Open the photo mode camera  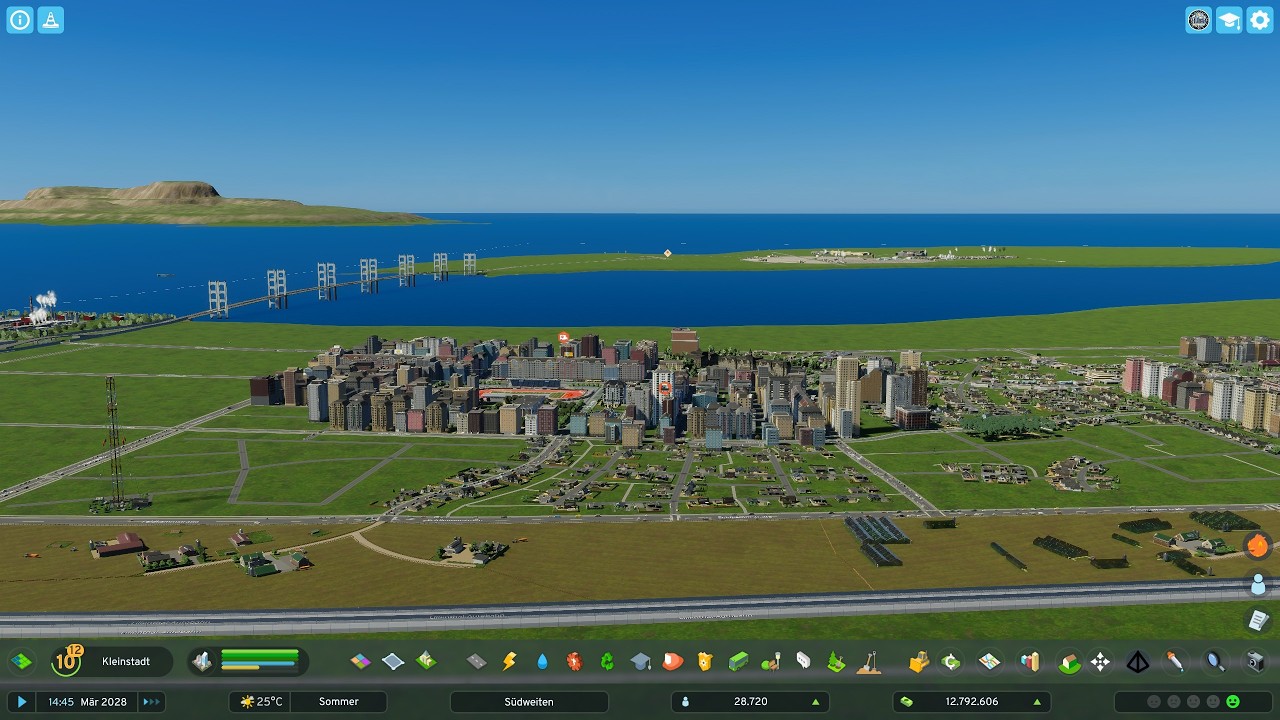(x=1254, y=661)
